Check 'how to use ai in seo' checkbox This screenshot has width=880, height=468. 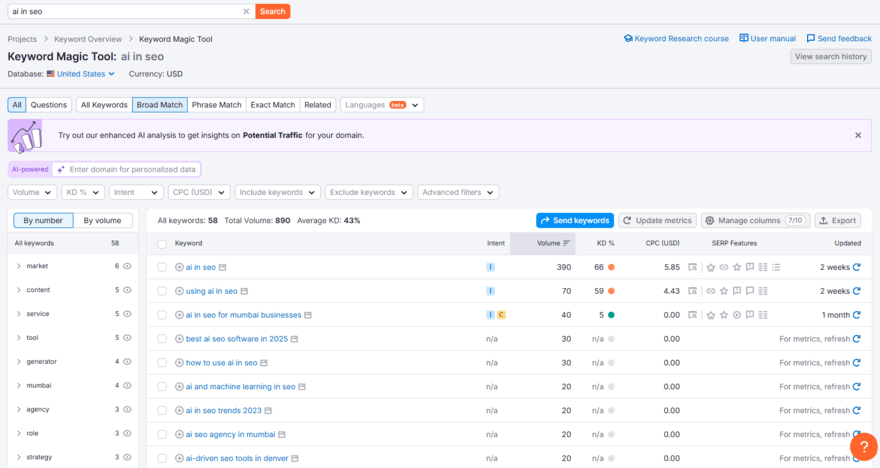[162, 363]
